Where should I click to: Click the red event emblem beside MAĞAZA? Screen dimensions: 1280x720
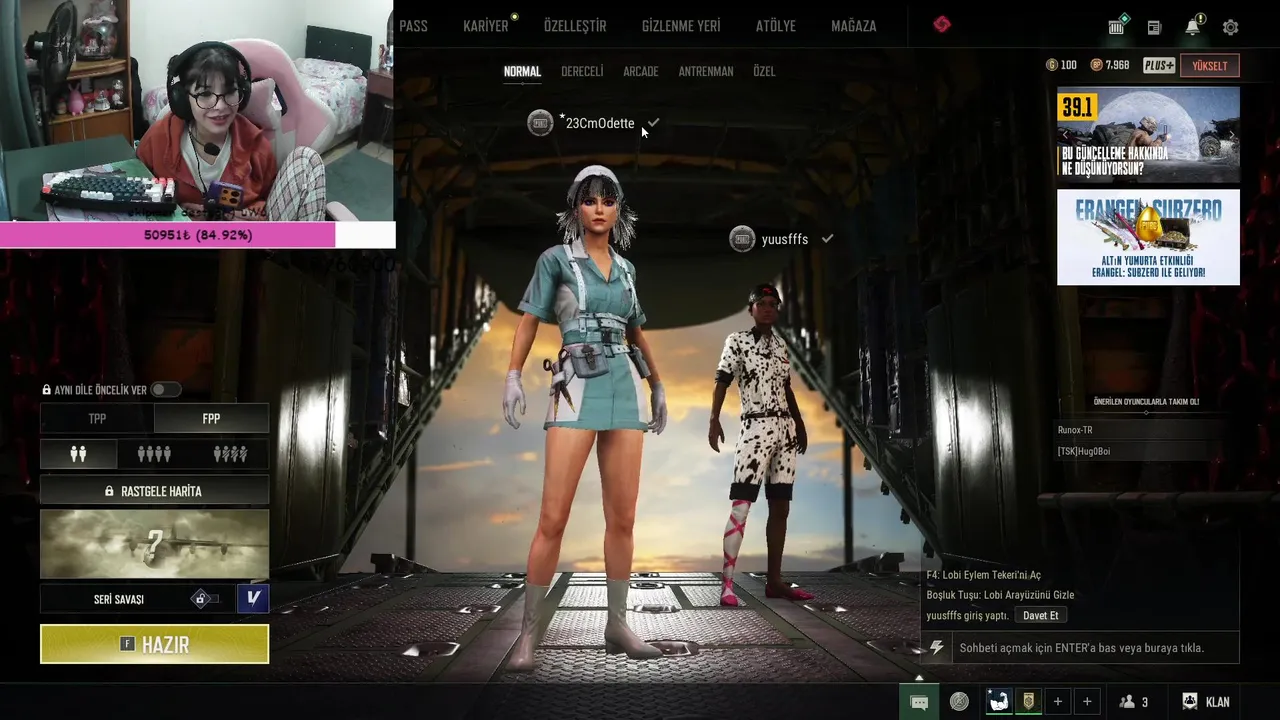pyautogui.click(x=941, y=25)
